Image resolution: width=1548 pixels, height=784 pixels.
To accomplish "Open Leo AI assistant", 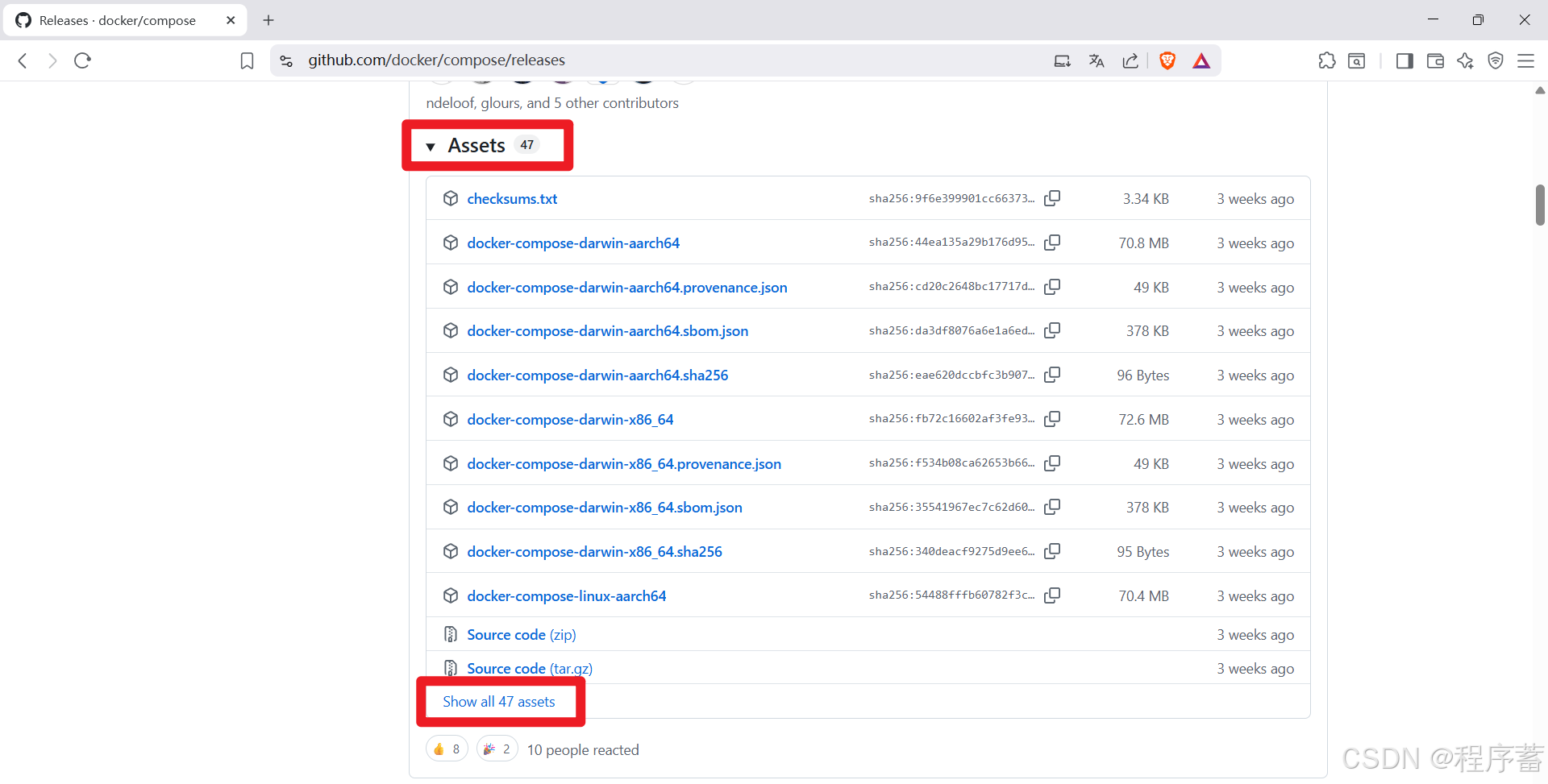I will click(1465, 60).
